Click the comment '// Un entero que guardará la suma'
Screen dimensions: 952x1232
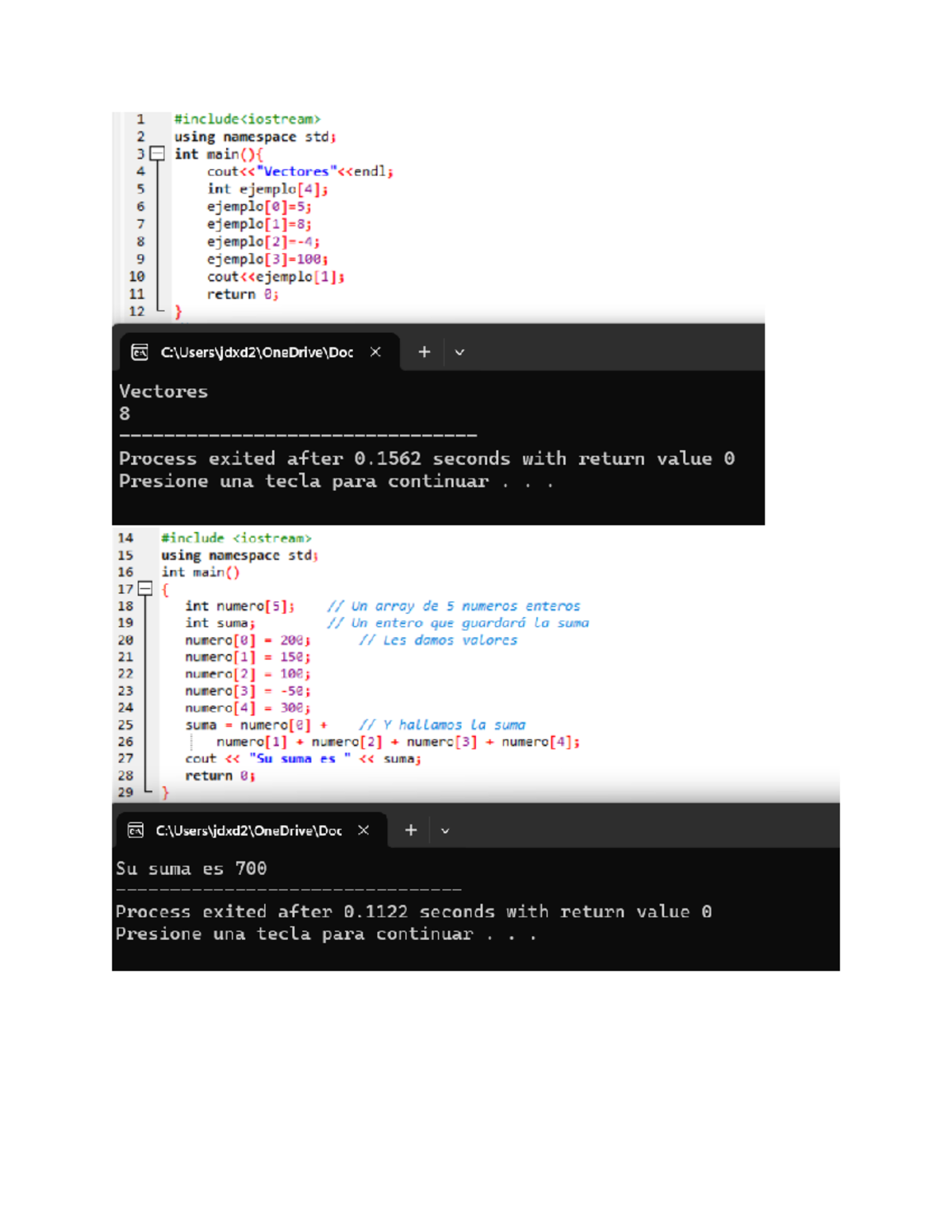coord(458,623)
